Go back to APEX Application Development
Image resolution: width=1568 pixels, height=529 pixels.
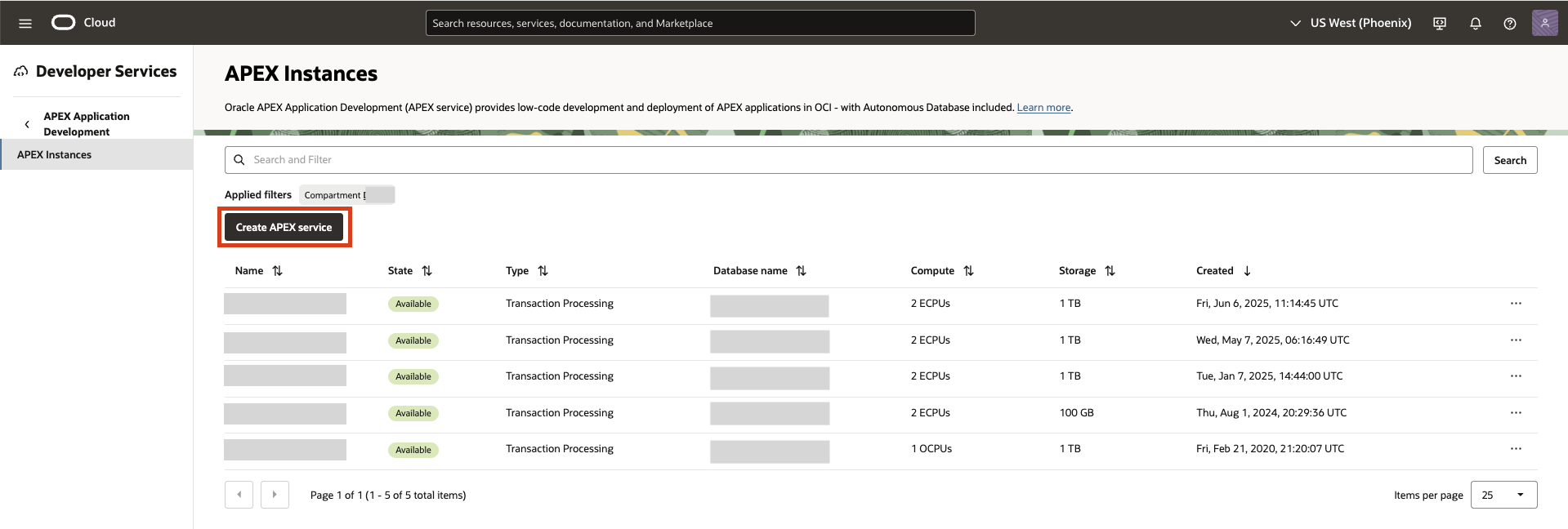(27, 124)
